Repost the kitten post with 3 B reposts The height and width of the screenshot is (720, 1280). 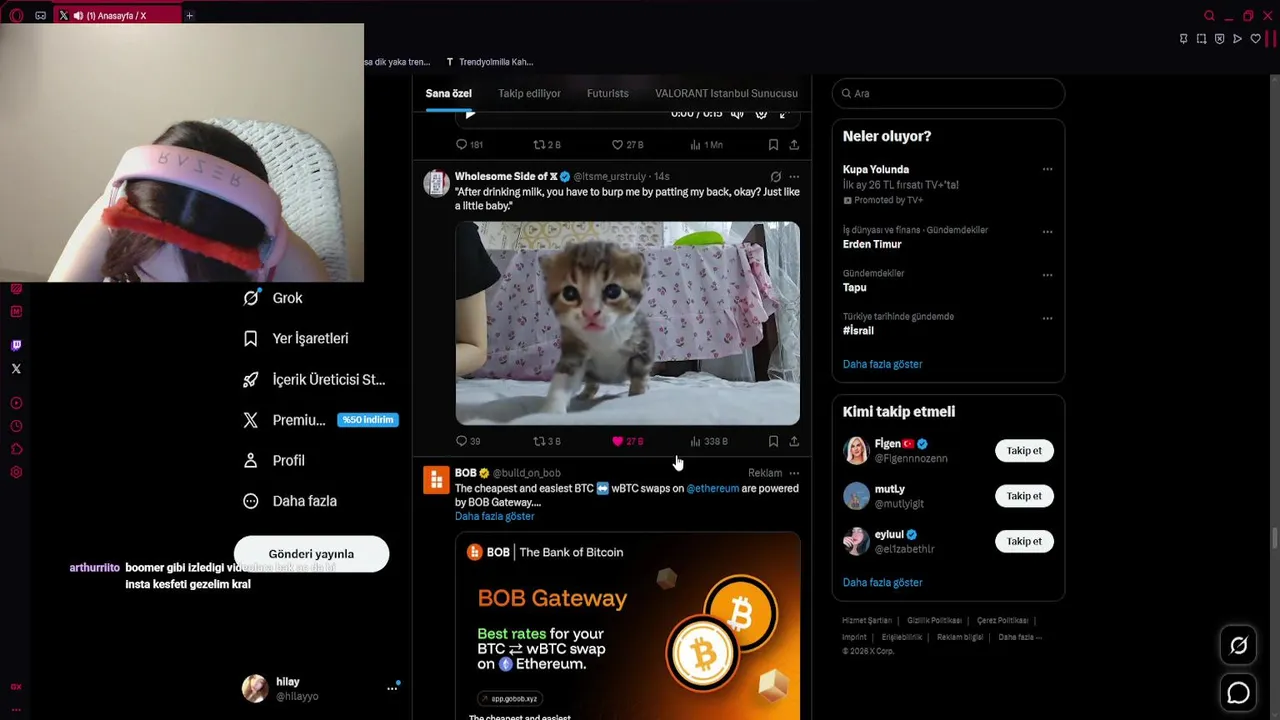(546, 441)
